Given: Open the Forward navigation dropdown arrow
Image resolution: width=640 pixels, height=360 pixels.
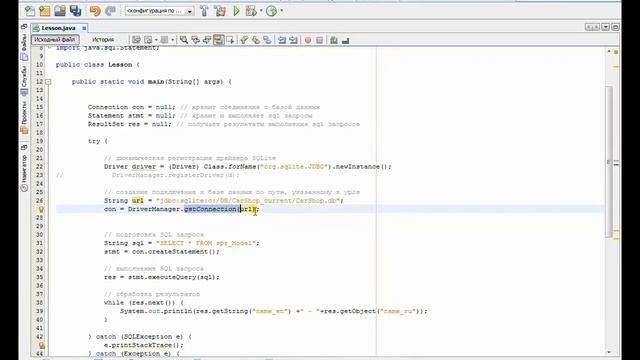Looking at the screenshot, I should tap(173, 40).
